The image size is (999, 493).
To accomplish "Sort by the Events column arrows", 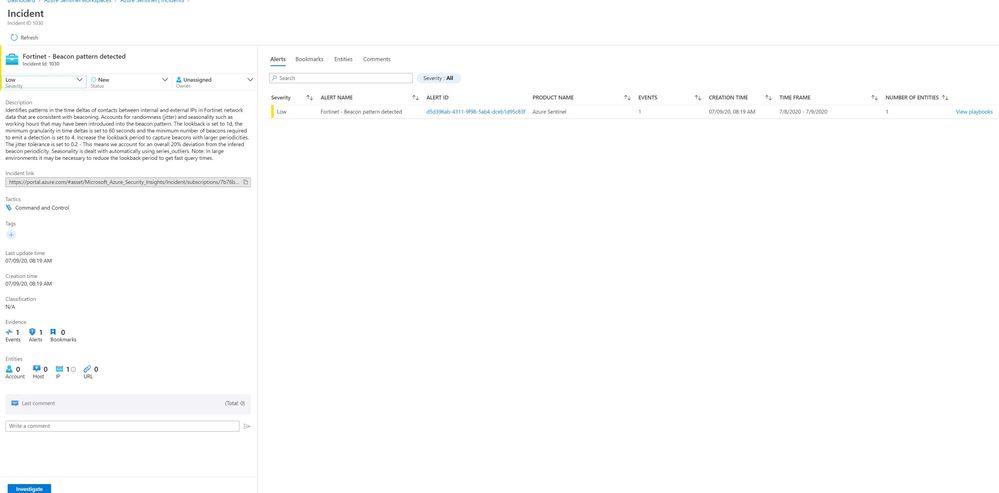I will pyautogui.click(x=698, y=97).
